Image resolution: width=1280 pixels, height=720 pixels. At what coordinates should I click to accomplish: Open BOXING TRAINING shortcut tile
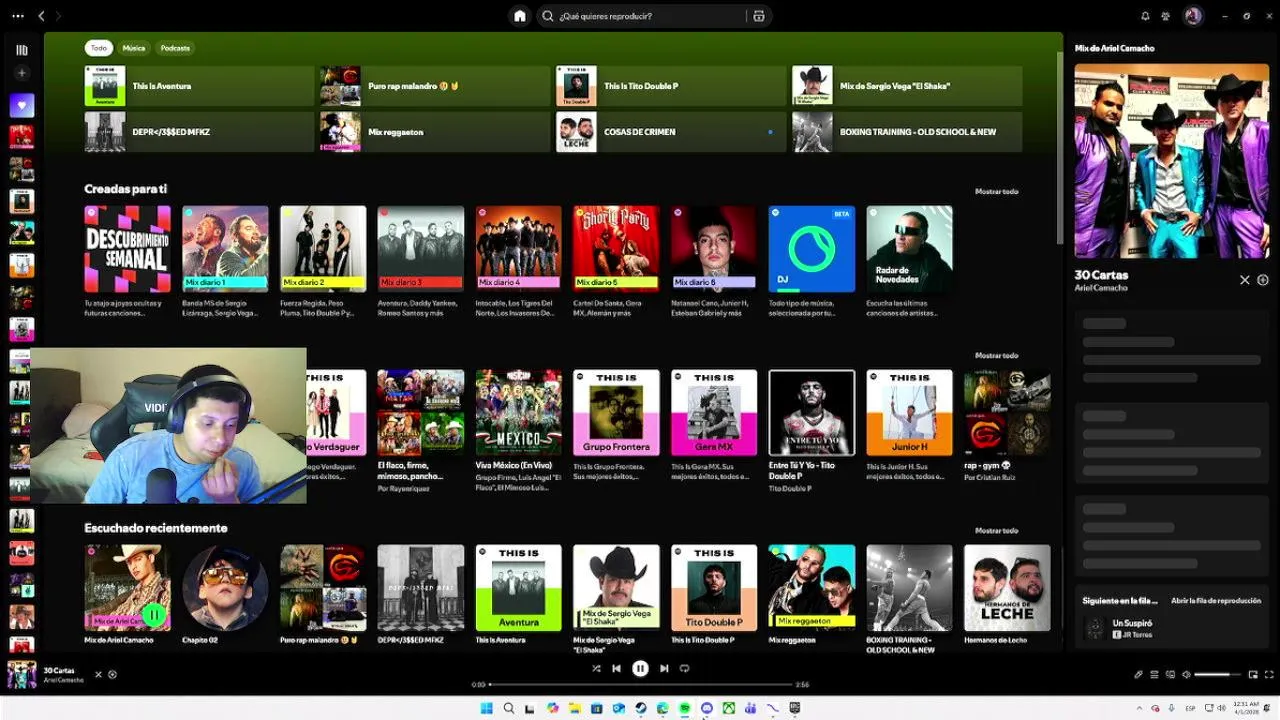point(906,132)
